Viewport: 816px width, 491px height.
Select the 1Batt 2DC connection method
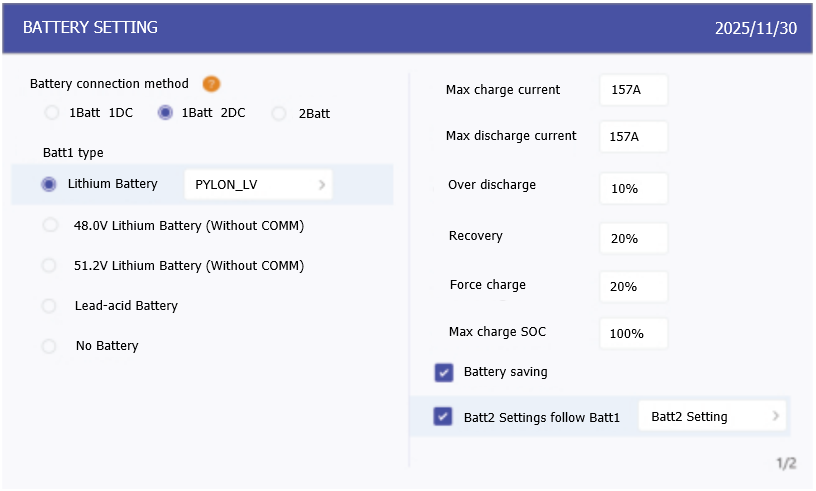pyautogui.click(x=166, y=113)
